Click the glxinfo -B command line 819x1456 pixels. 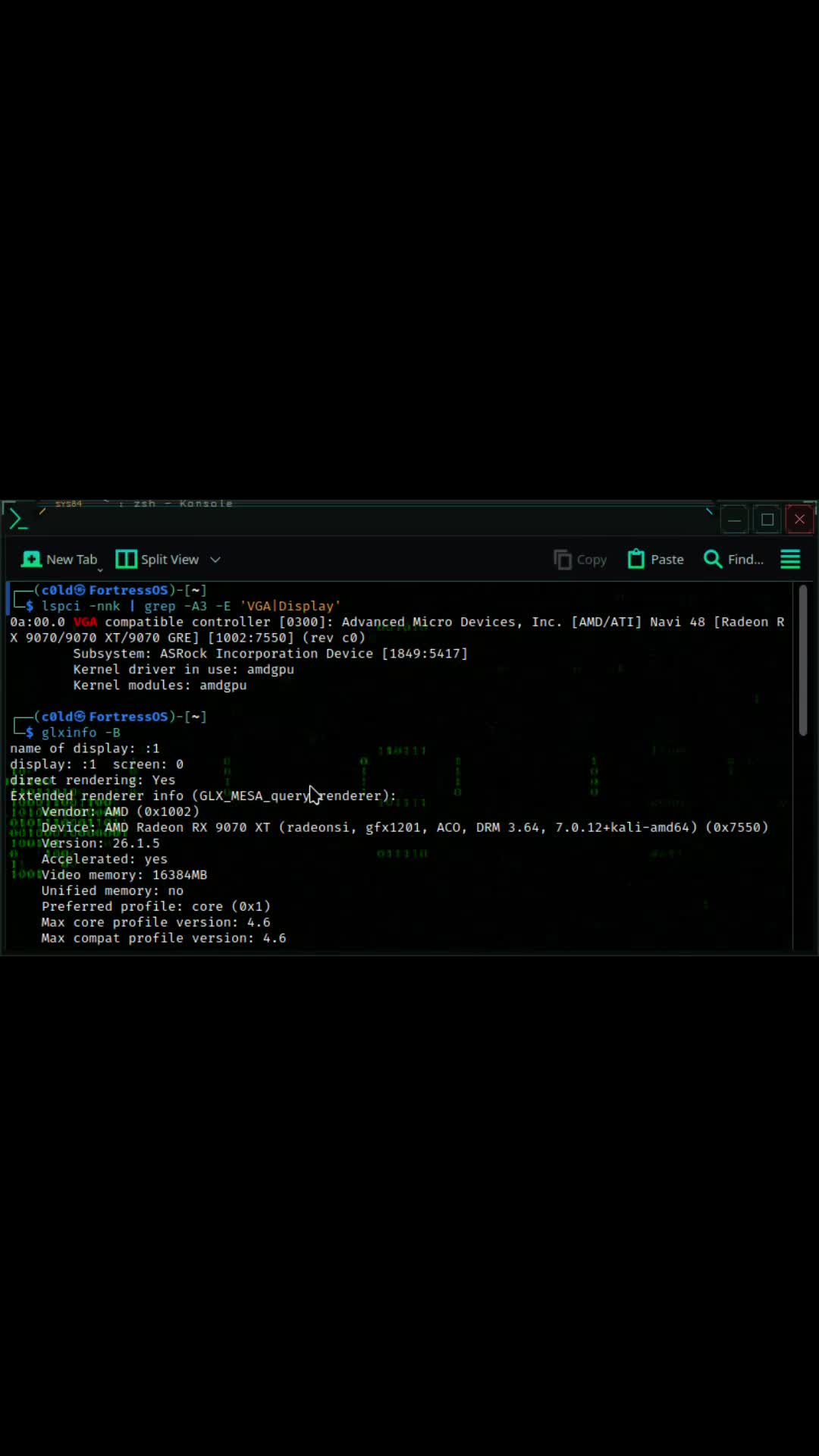point(80,733)
